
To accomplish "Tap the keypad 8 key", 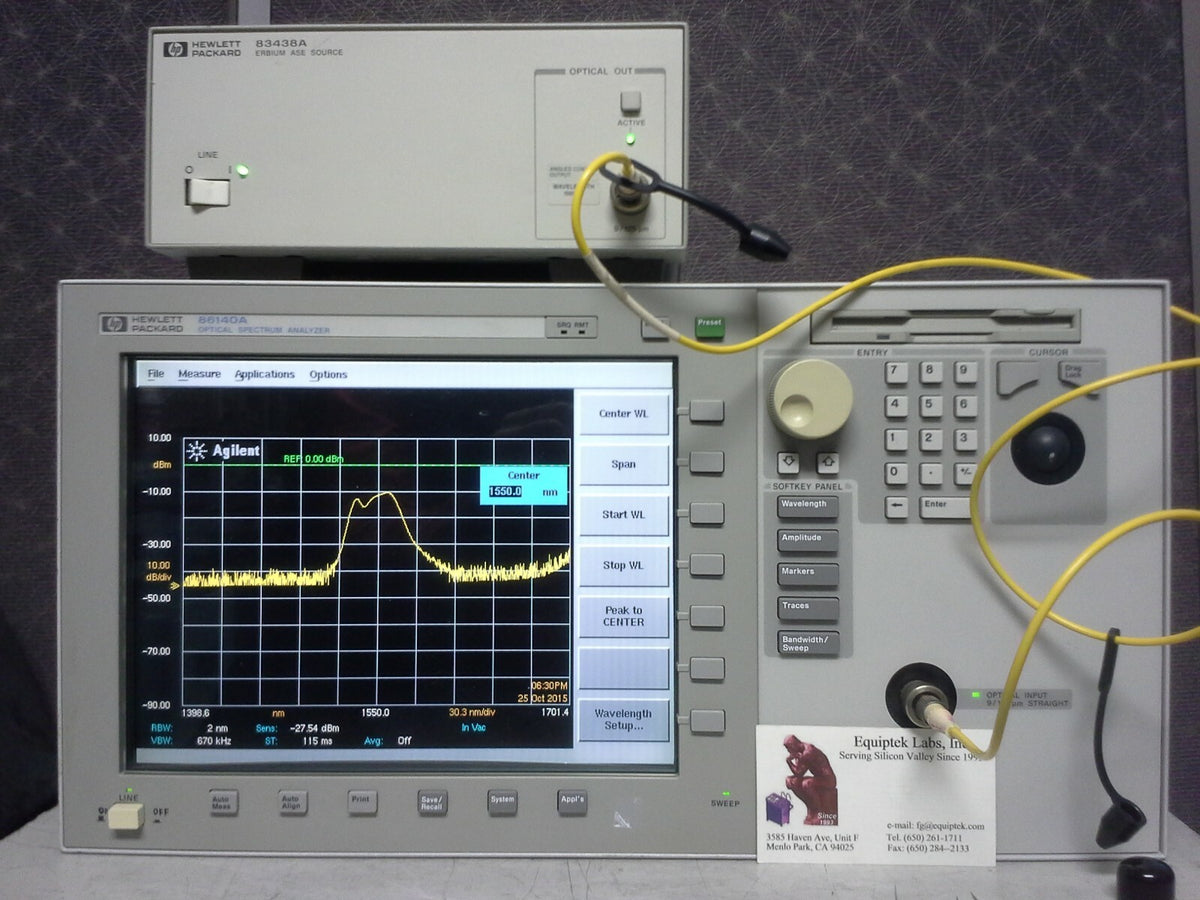I will 931,372.
